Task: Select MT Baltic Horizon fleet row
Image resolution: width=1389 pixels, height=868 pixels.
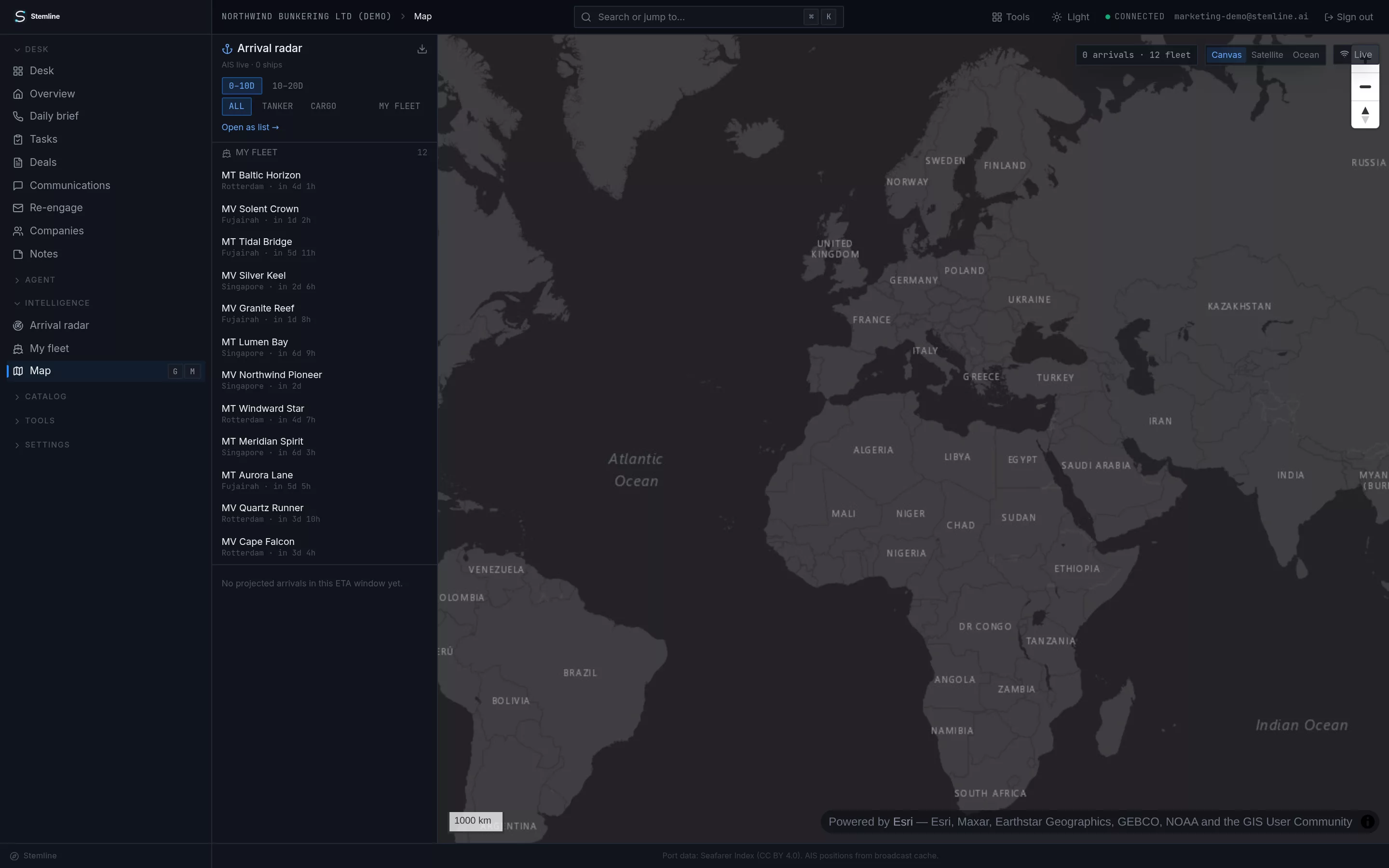Action: 324,180
